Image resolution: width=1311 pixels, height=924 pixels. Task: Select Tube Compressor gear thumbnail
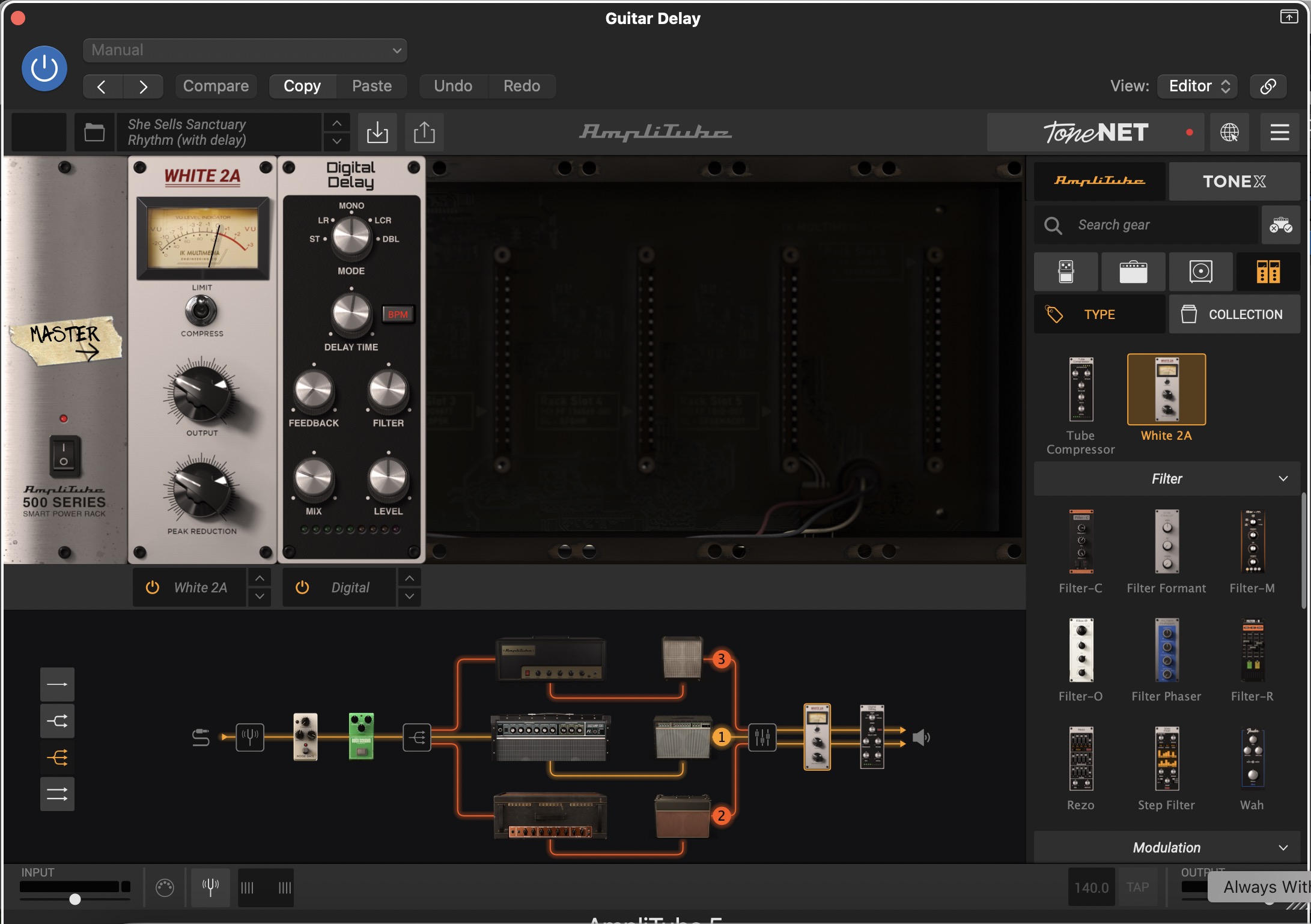tap(1081, 391)
